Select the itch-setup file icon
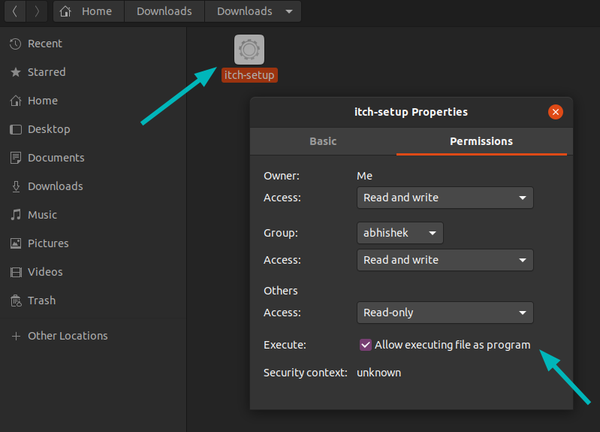The image size is (600, 432). (x=249, y=49)
